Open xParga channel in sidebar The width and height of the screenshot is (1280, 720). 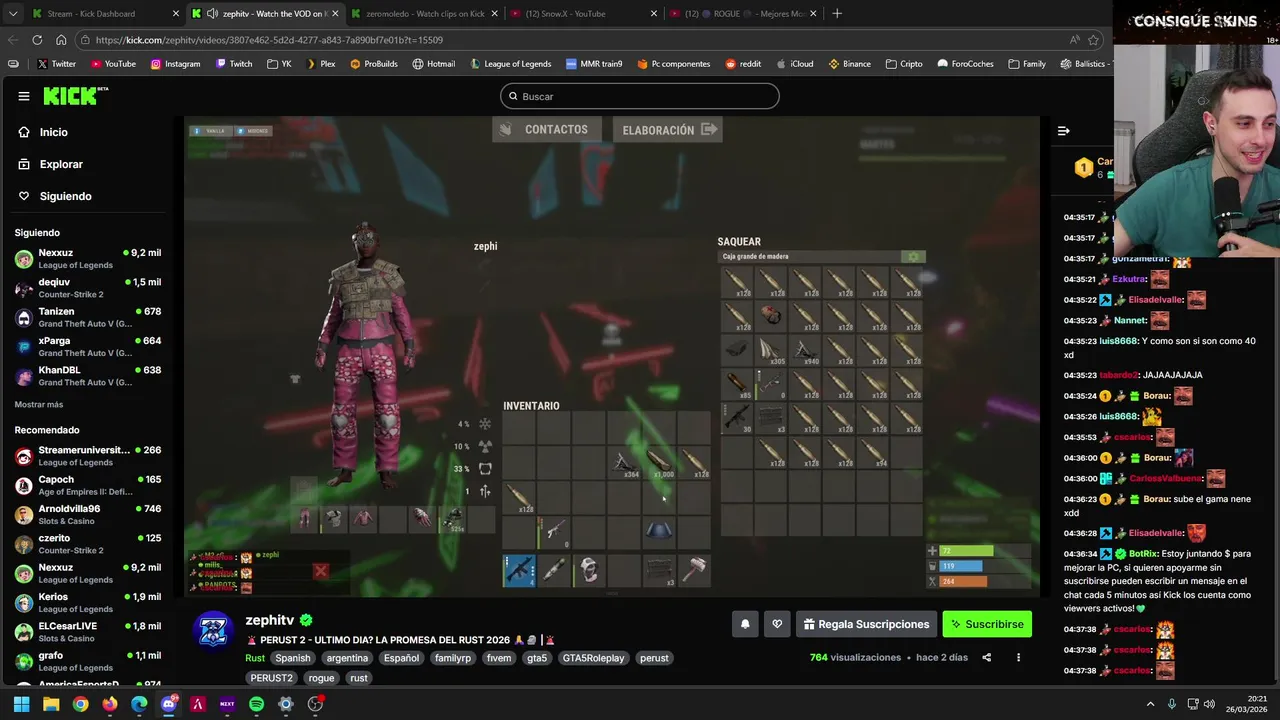88,346
